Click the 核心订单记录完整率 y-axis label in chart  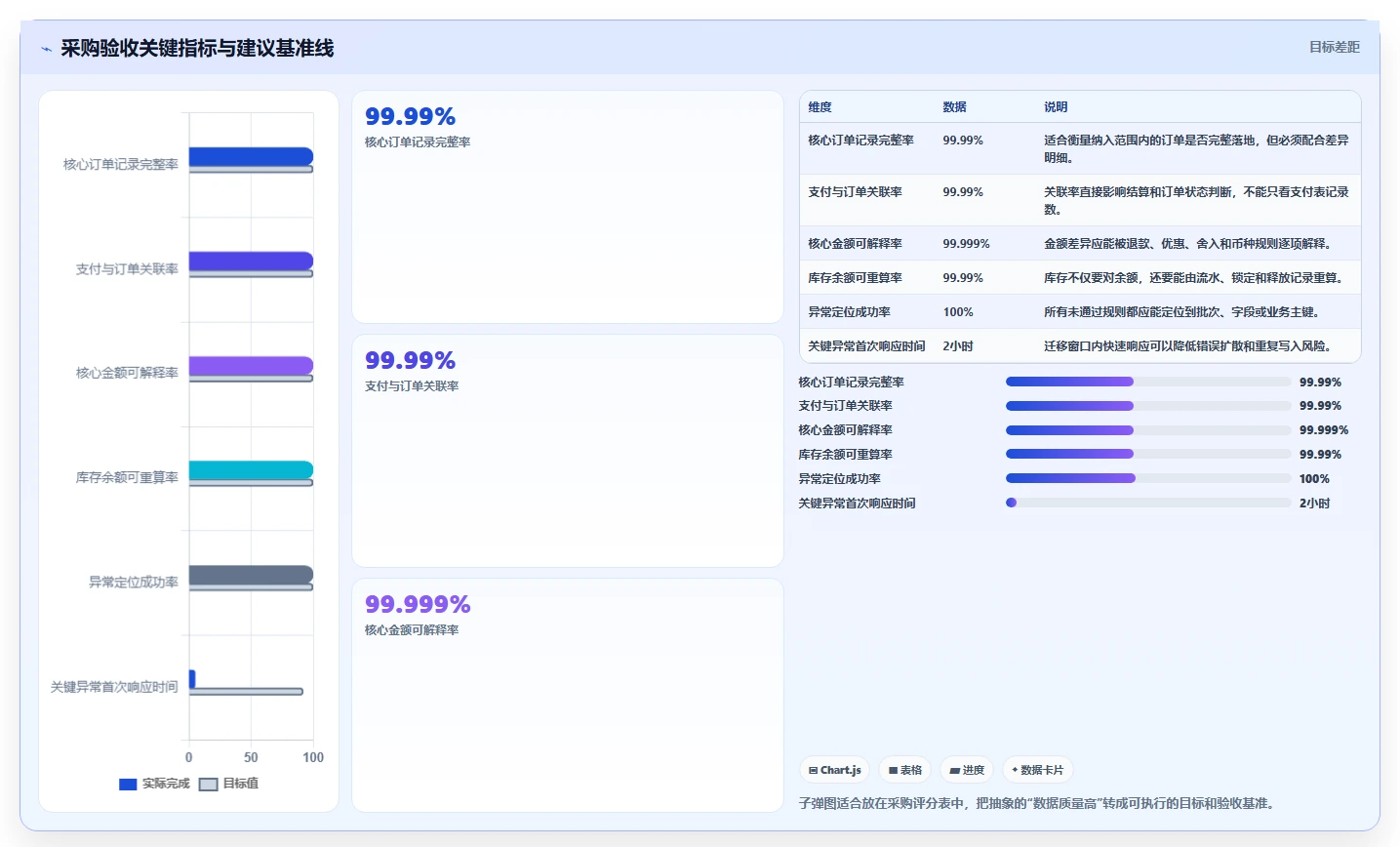(x=121, y=164)
